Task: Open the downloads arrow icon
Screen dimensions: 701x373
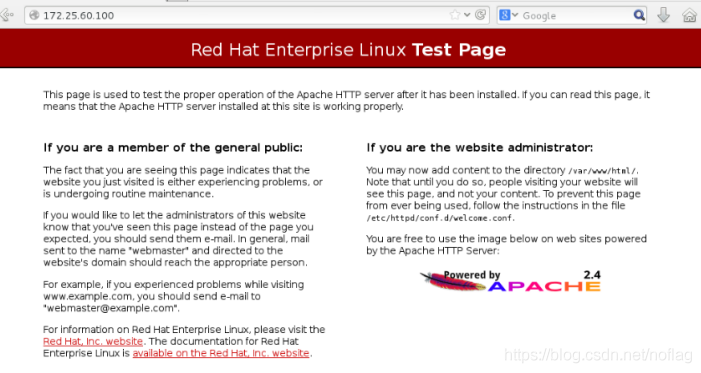Action: coord(663,15)
